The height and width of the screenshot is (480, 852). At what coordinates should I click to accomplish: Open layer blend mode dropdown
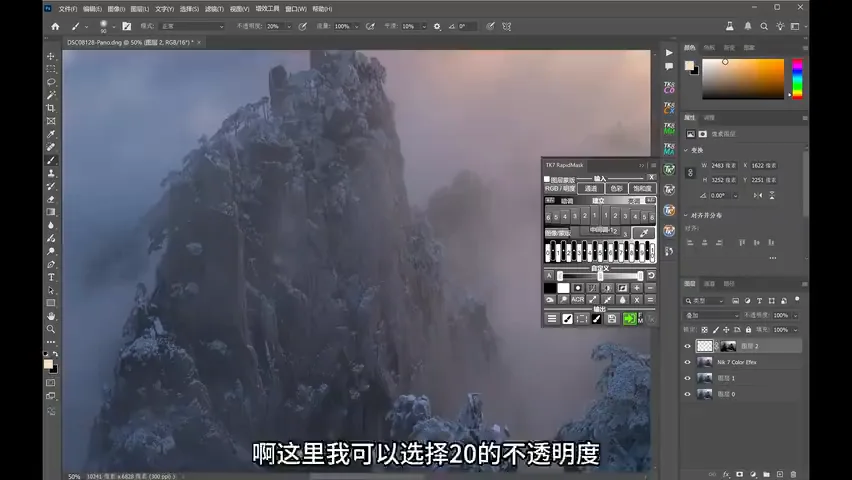click(712, 315)
